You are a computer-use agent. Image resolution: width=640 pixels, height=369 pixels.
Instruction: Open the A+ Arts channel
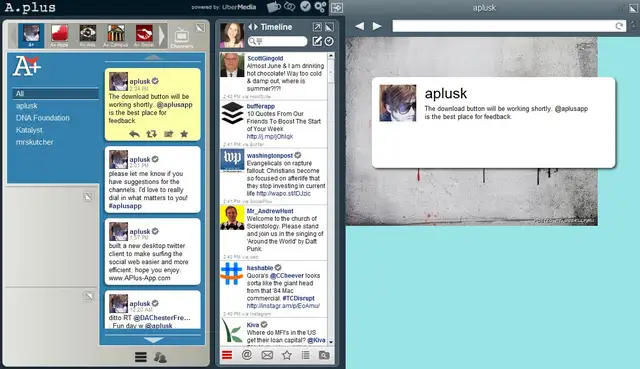click(87, 35)
